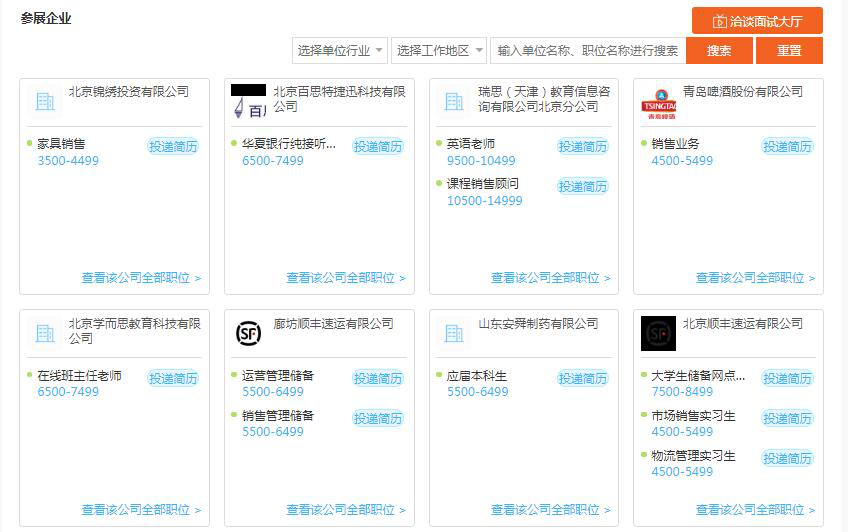Click building icon for 北京学而思教育科技

pos(44,333)
